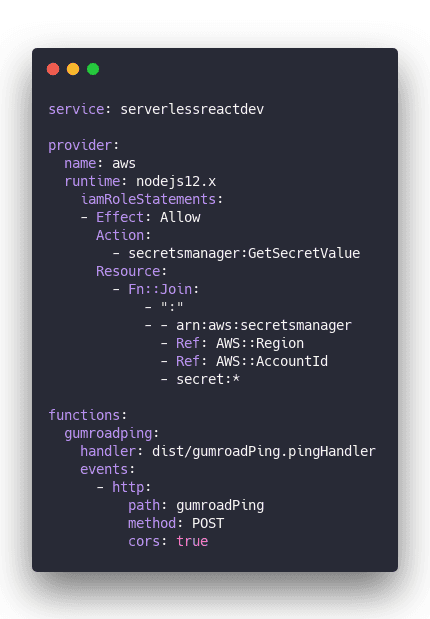The height and width of the screenshot is (619, 430).
Task: Click dist/gumroadPing.pingHandler handler path
Action: click(263, 452)
